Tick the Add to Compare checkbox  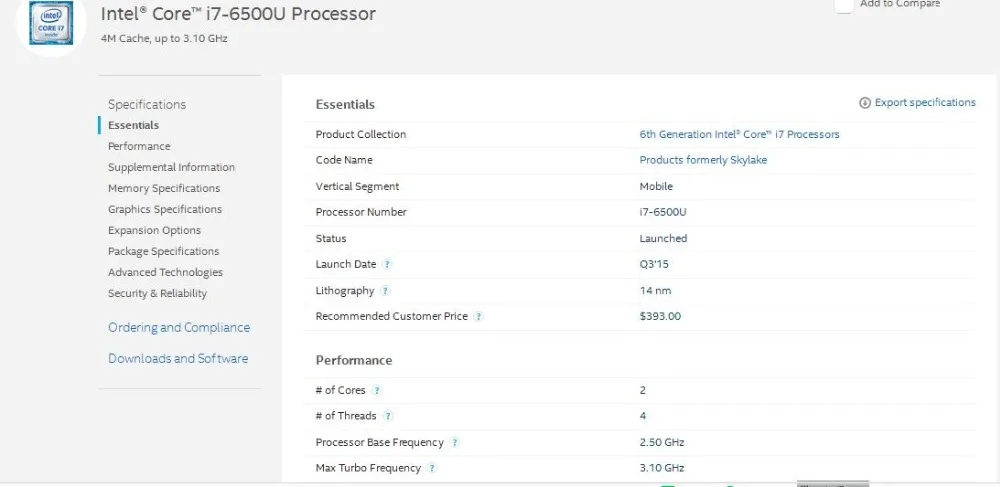pos(844,5)
